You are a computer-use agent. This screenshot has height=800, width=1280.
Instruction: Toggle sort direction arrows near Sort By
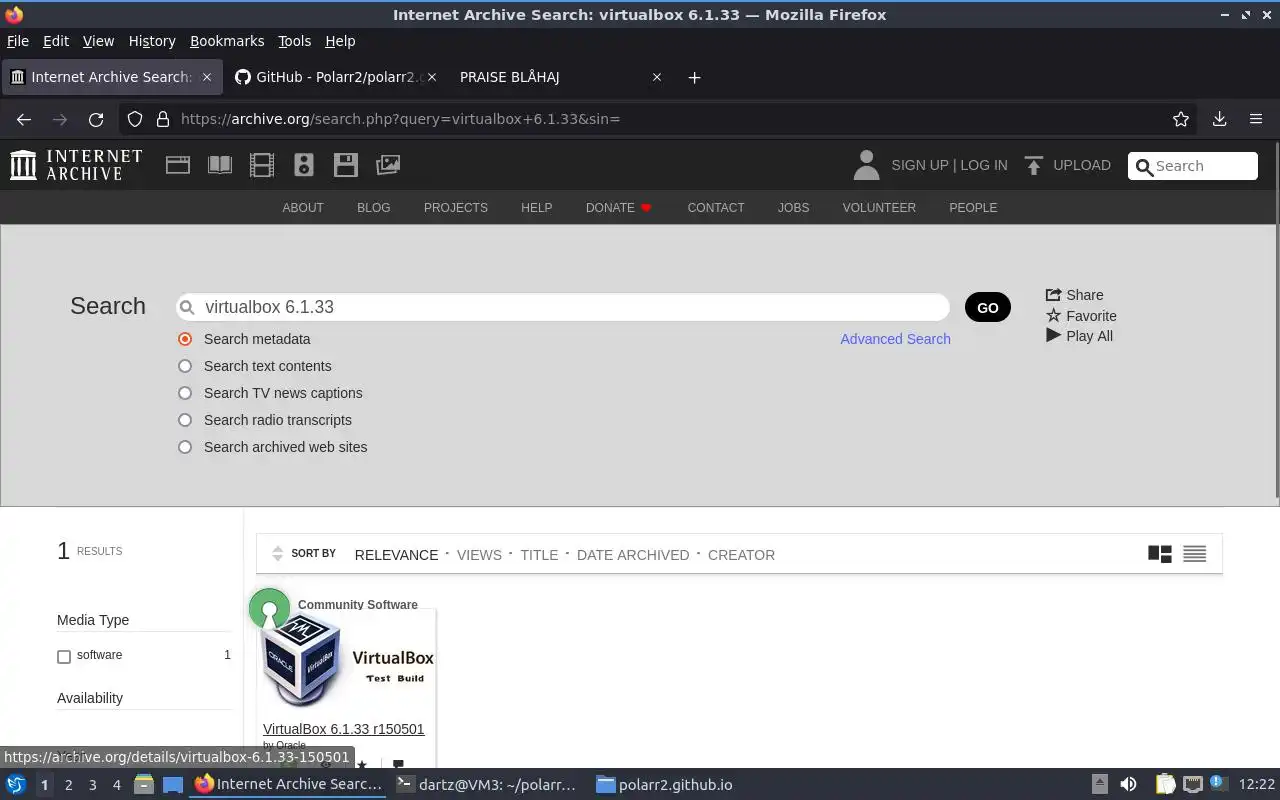click(278, 554)
